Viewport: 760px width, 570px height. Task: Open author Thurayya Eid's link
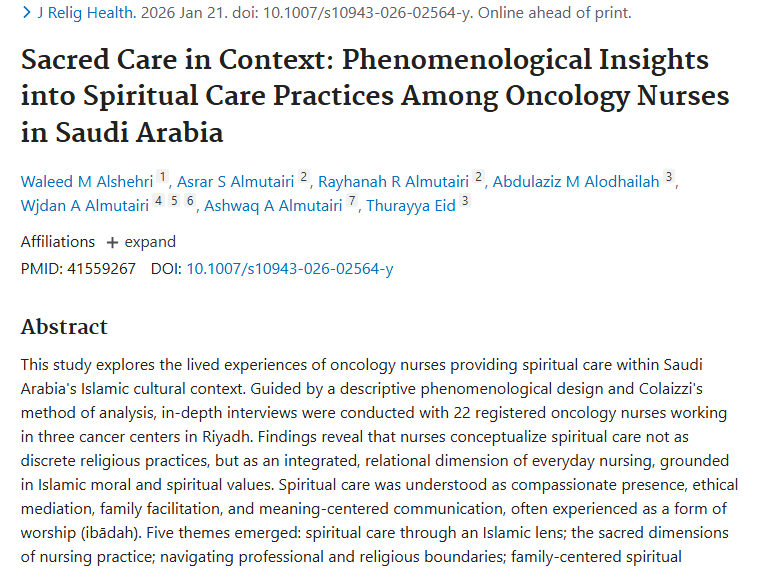pos(411,206)
